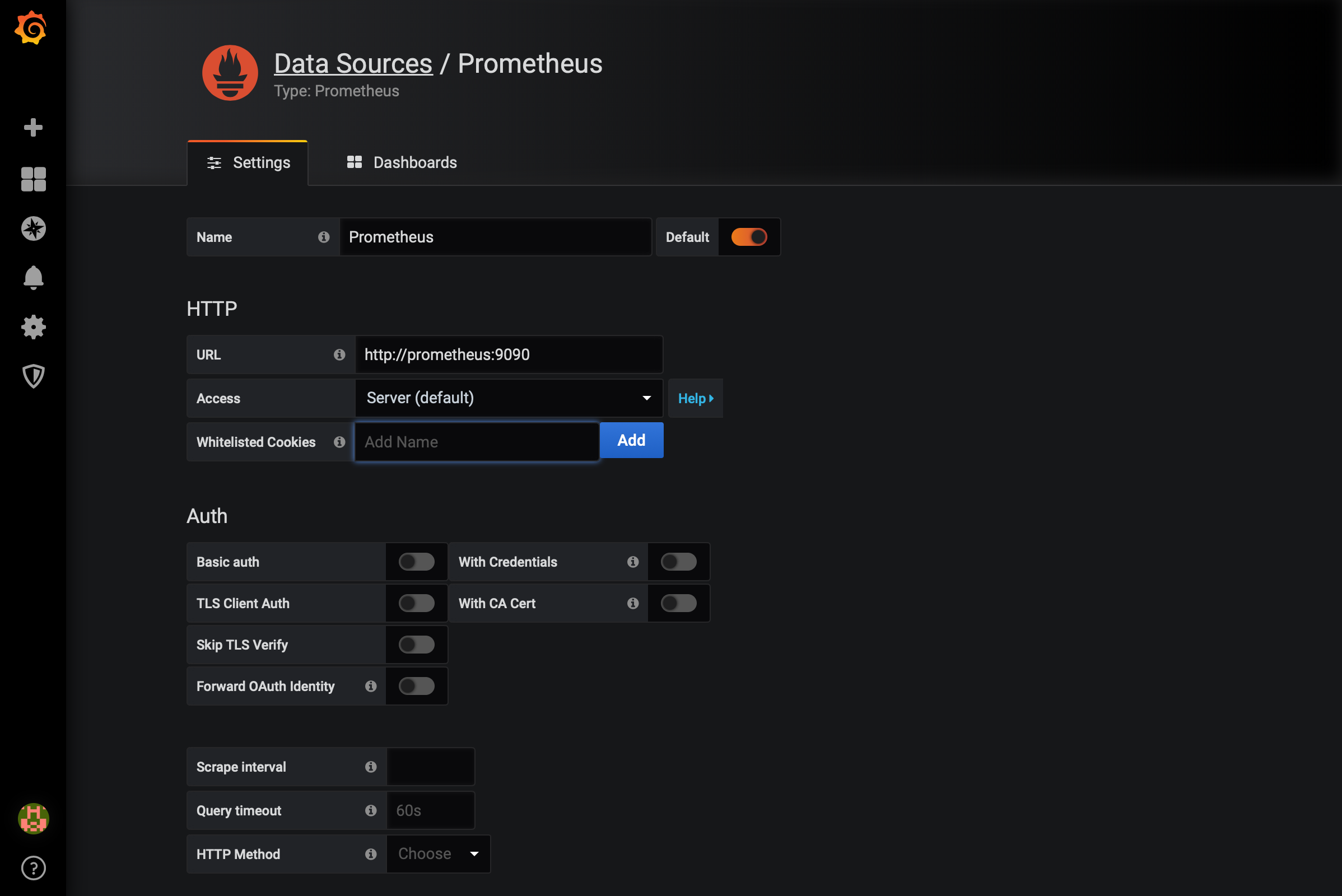
Task: Open the Alerting bell icon
Action: [33, 278]
